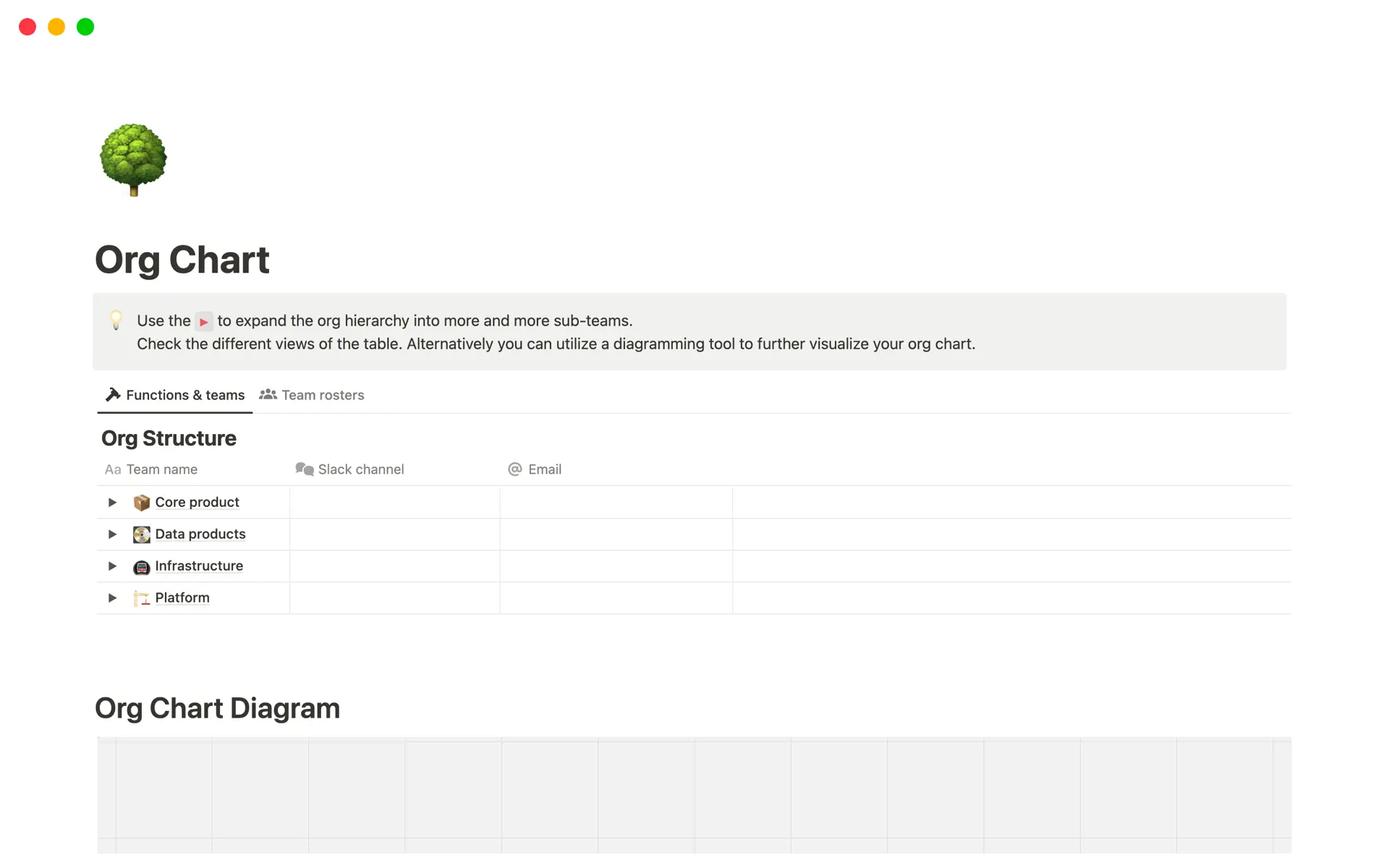The width and height of the screenshot is (1389, 868).
Task: Click the Platform crane icon
Action: pyautogui.click(x=141, y=598)
